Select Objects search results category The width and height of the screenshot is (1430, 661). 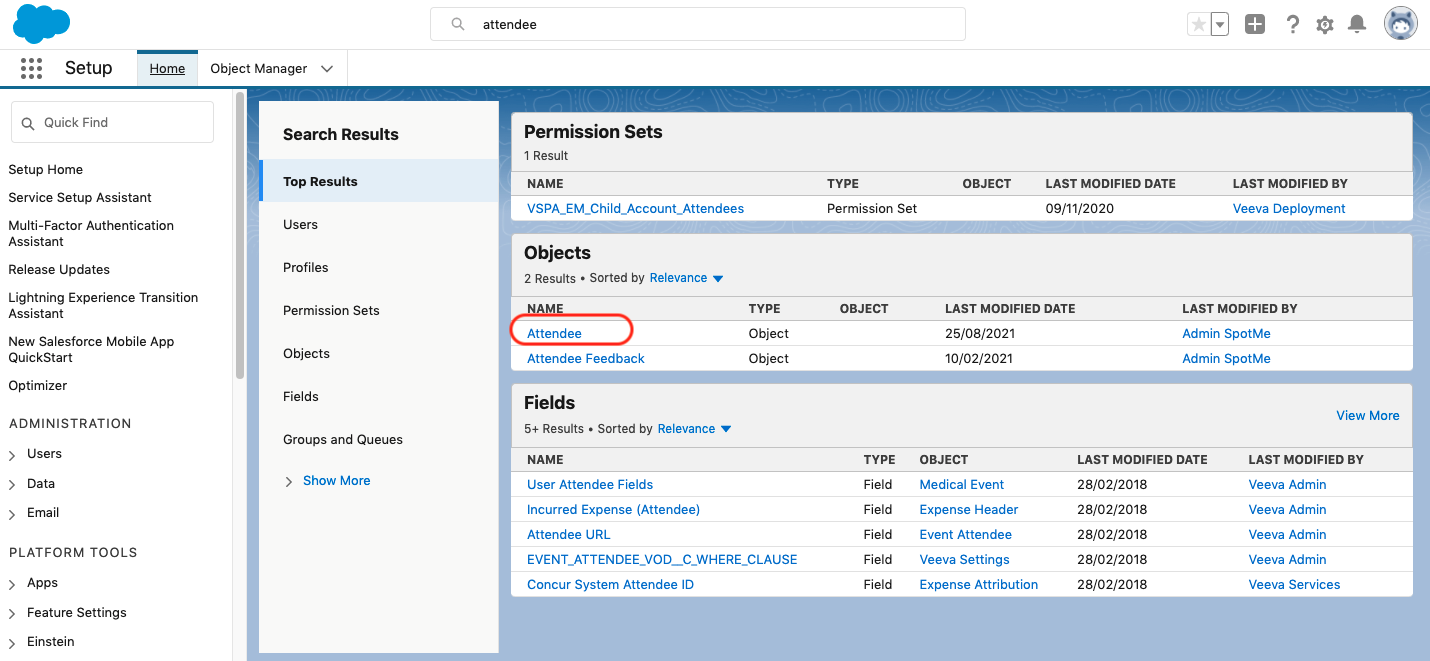[x=306, y=353]
